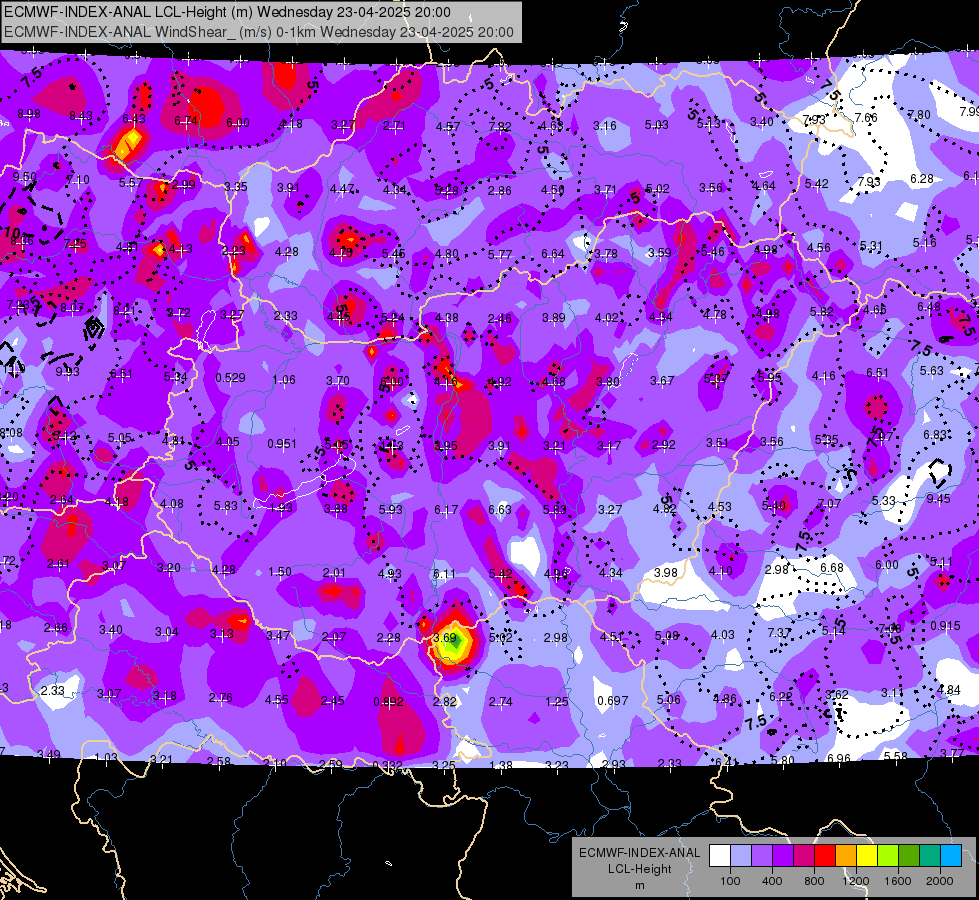Click the wind shear value 0.892
The height and width of the screenshot is (900, 979).
tap(389, 701)
